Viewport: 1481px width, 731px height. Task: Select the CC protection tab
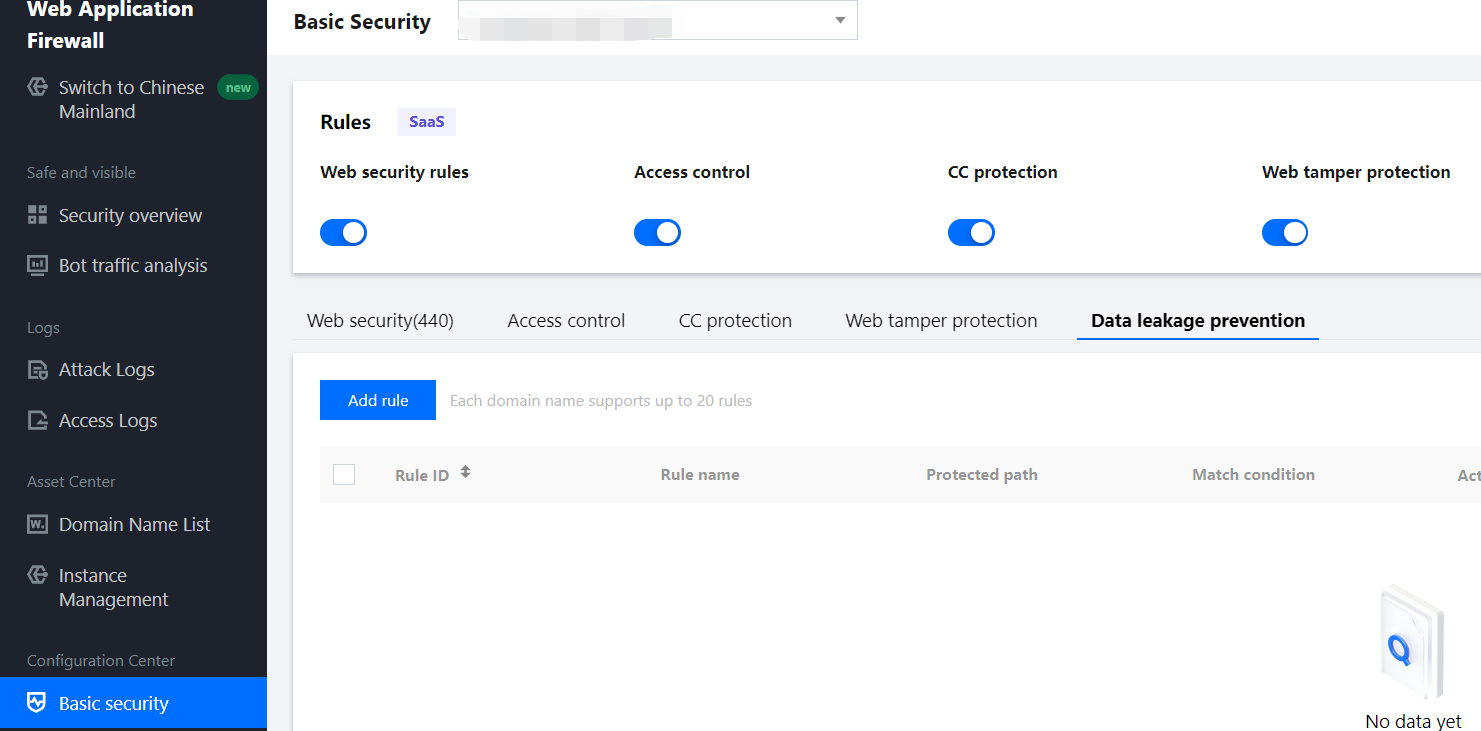coord(735,321)
